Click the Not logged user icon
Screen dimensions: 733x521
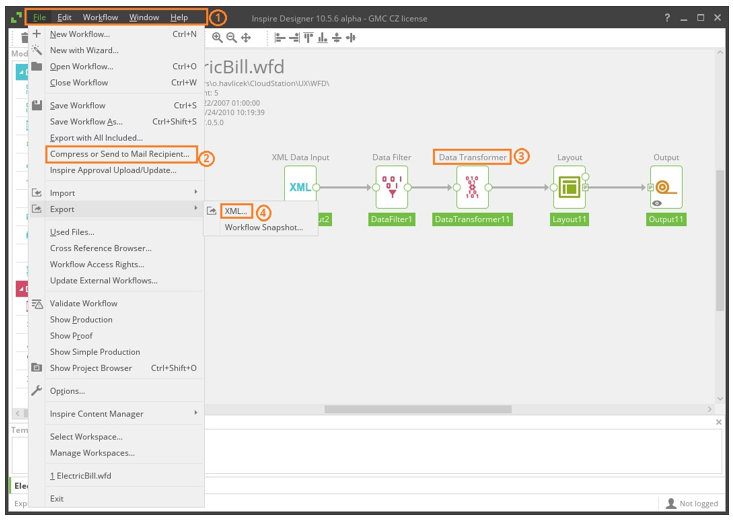pos(671,503)
